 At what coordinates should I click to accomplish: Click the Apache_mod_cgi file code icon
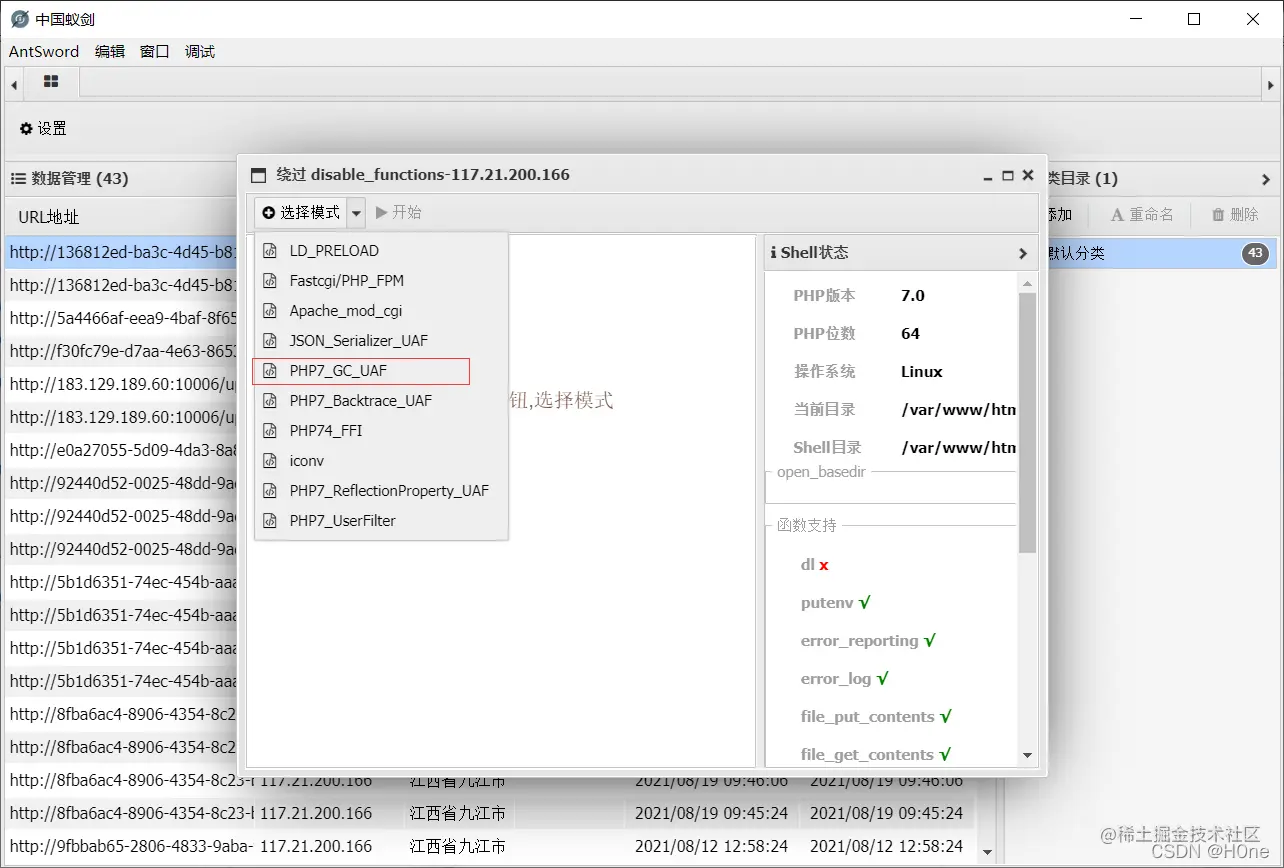pos(269,311)
